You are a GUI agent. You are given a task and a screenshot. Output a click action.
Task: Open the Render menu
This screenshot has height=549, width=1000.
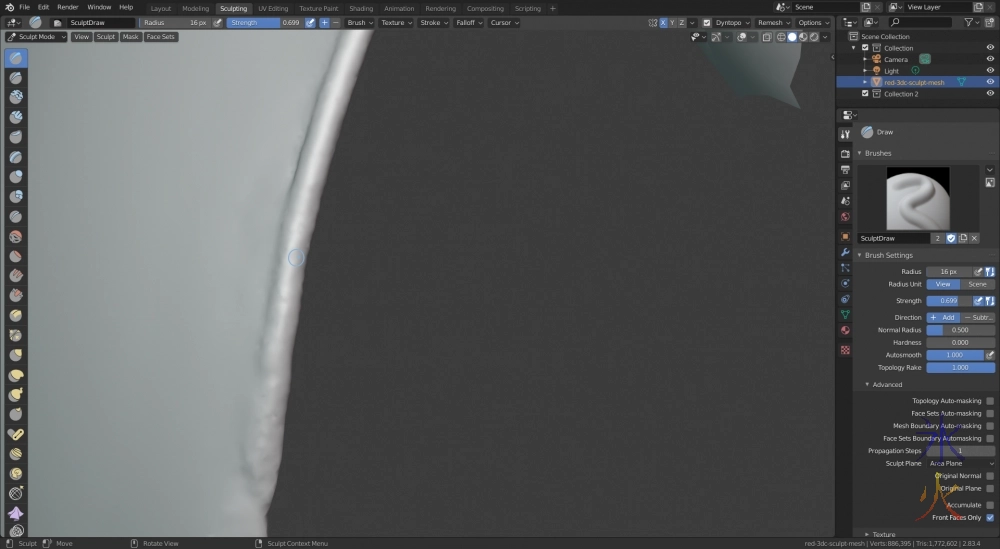pos(67,7)
